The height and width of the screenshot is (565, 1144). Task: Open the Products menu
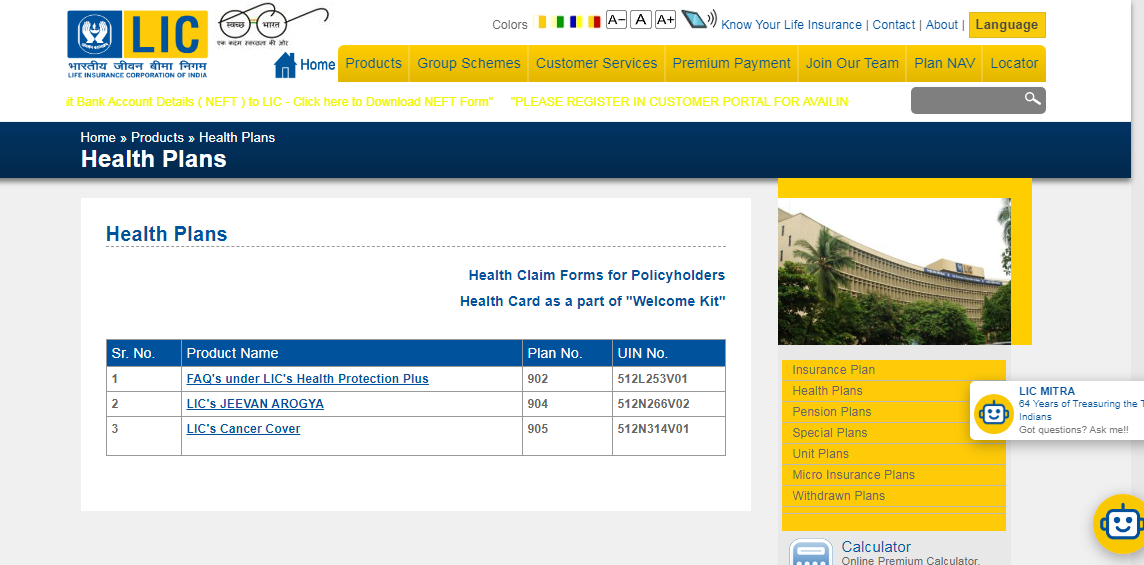pyautogui.click(x=374, y=64)
